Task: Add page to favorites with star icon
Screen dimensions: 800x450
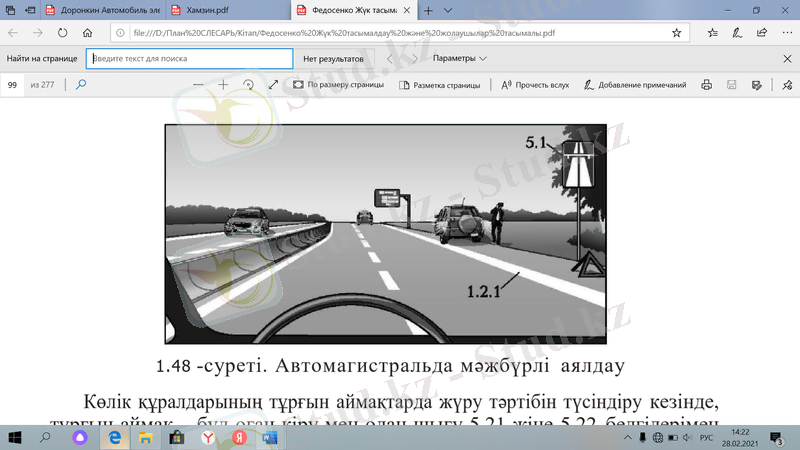Action: point(677,33)
